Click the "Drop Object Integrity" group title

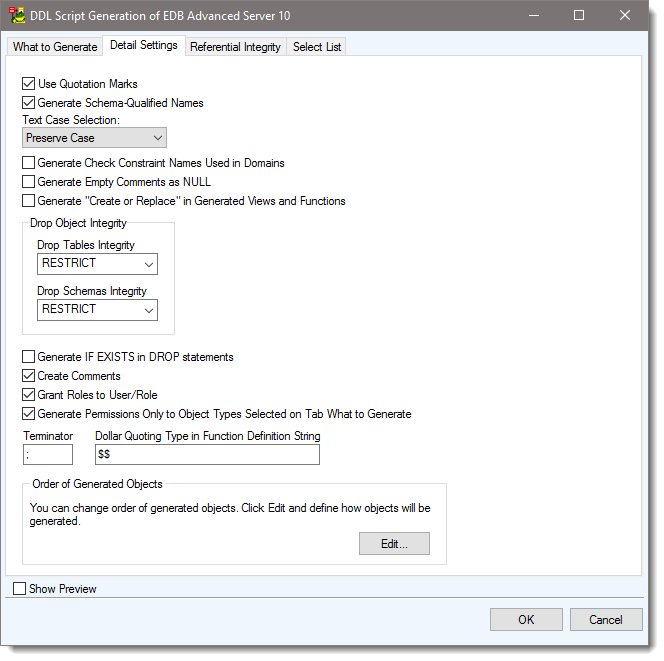click(78, 223)
